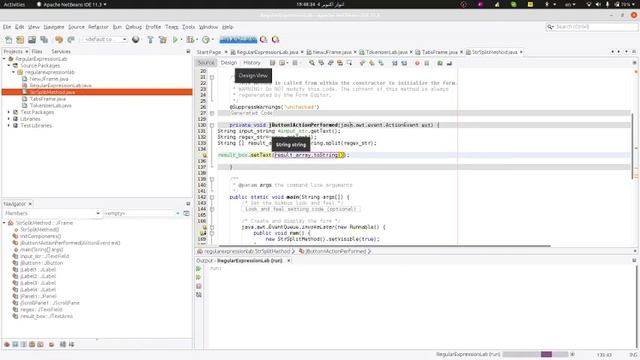
Task: Toggle the Design view button
Action: coord(229,63)
